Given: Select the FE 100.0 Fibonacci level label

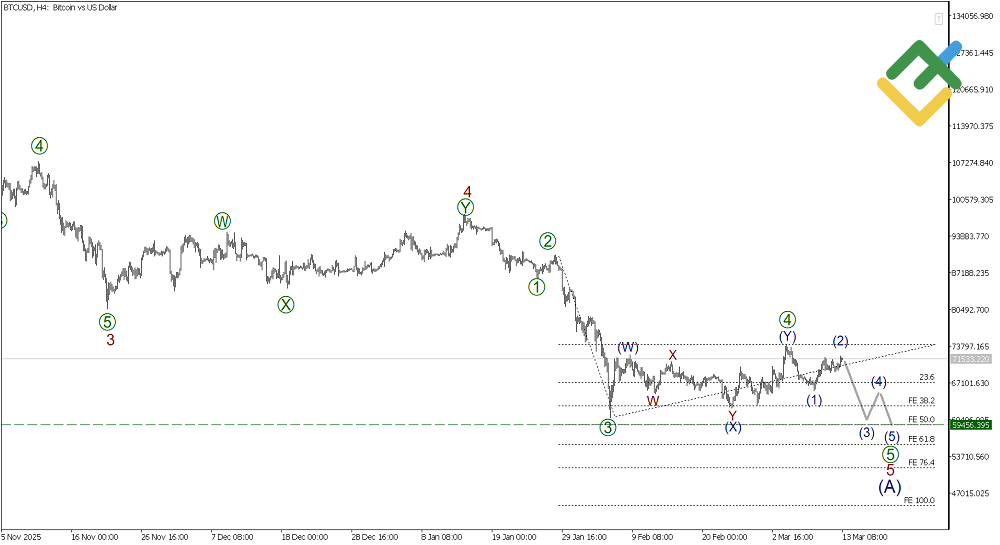Looking at the screenshot, I should point(919,500).
